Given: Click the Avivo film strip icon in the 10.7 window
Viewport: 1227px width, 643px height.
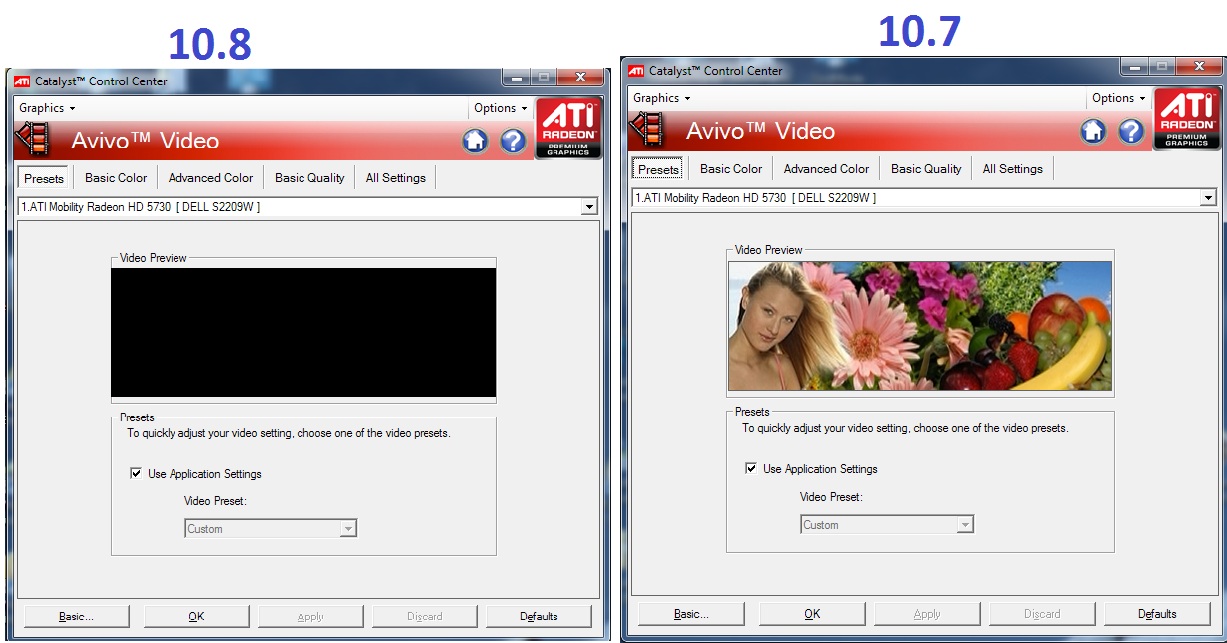Looking at the screenshot, I should coord(647,130).
